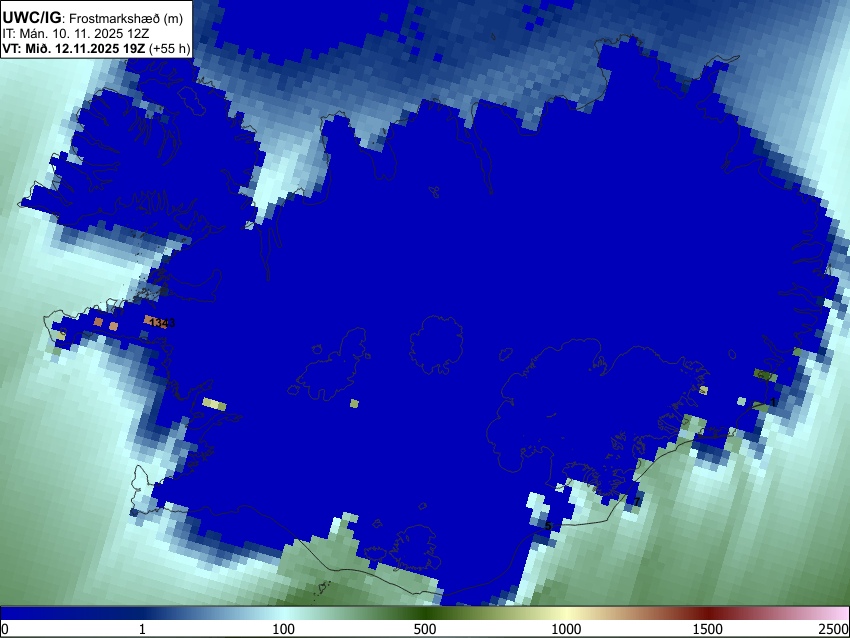Click the 'UWC/IG: Frostmarkshæð (m)' title text

point(93,18)
